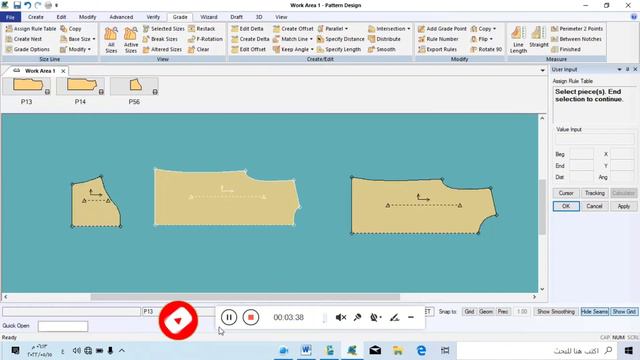This screenshot has height=360, width=640.
Task: Select Add Grade Point tool
Action: click(x=442, y=29)
